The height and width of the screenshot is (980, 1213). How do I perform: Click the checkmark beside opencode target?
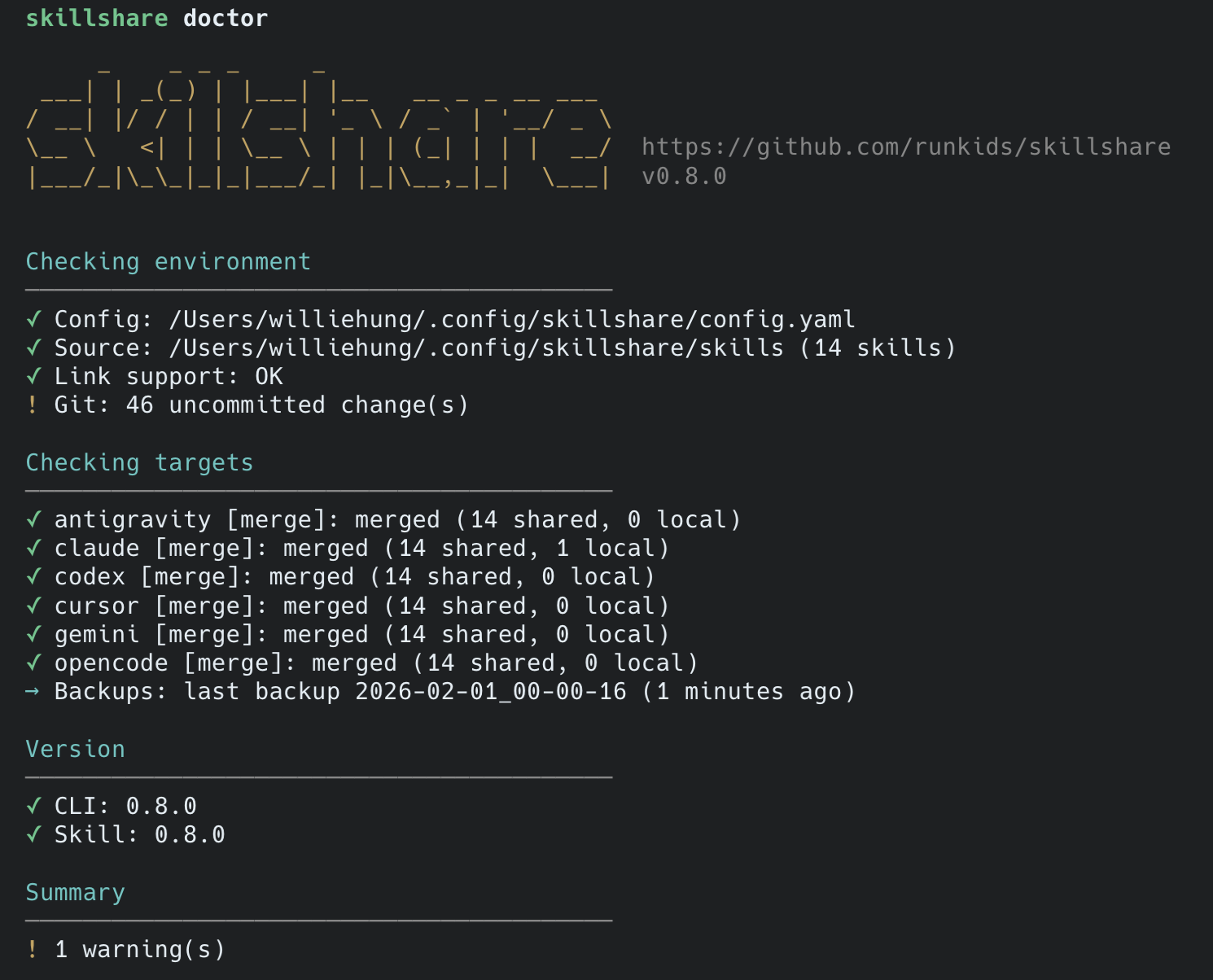pyautogui.click(x=33, y=663)
